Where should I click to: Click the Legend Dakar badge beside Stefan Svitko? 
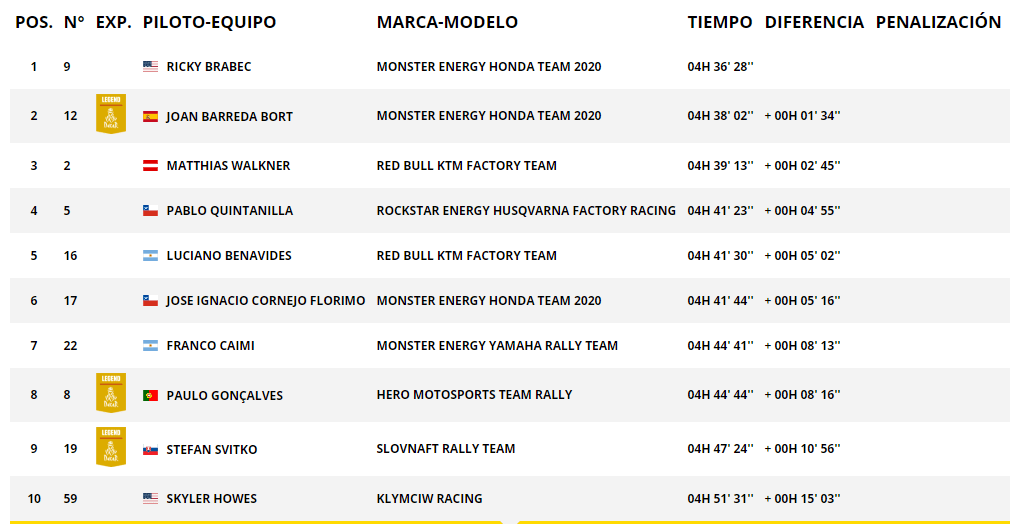pyautogui.click(x=110, y=446)
